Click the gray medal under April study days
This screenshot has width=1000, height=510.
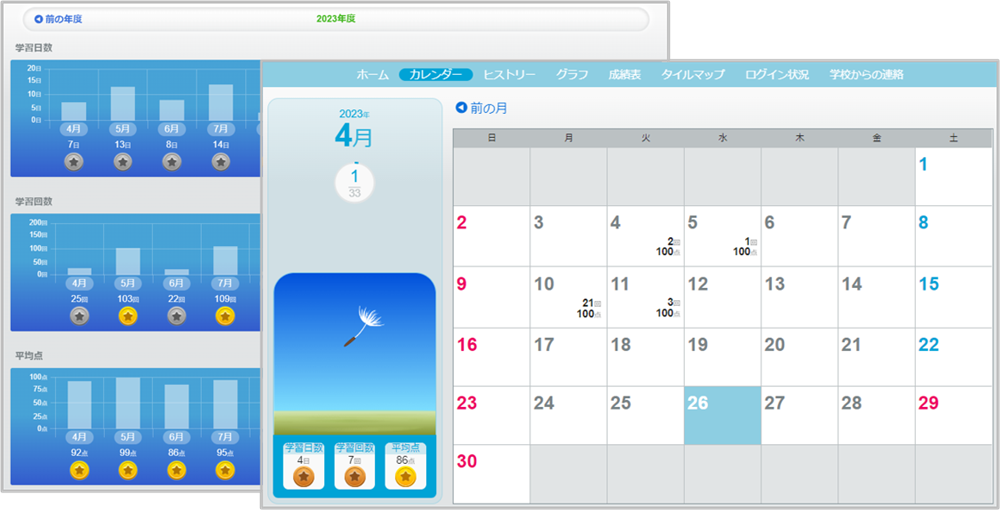(x=73, y=161)
